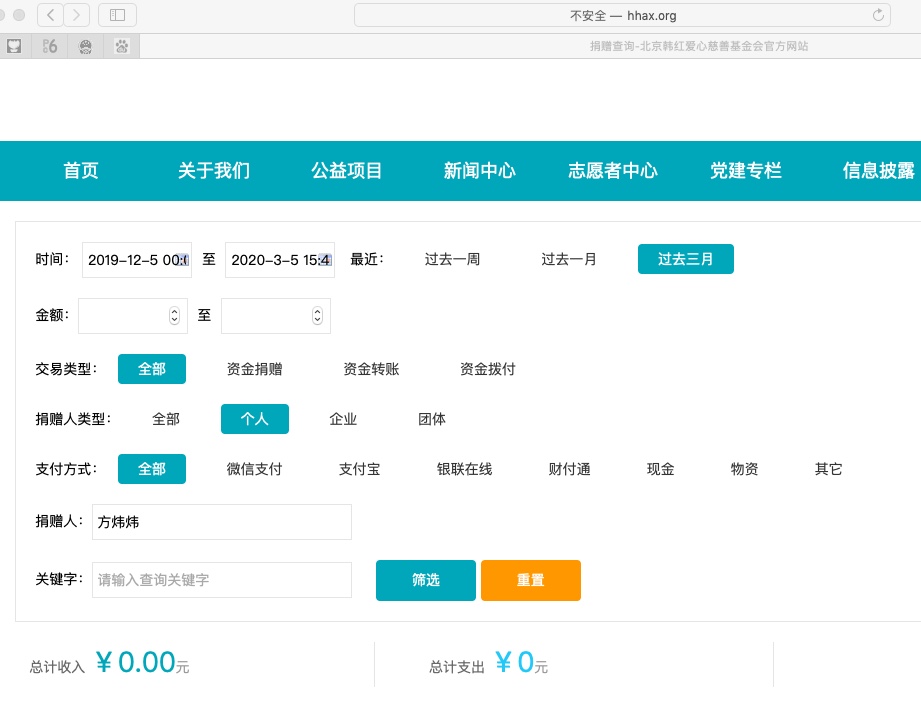Adjust the minimum 金额 stepper arrows
Screen dimensions: 921x706
click(174, 316)
